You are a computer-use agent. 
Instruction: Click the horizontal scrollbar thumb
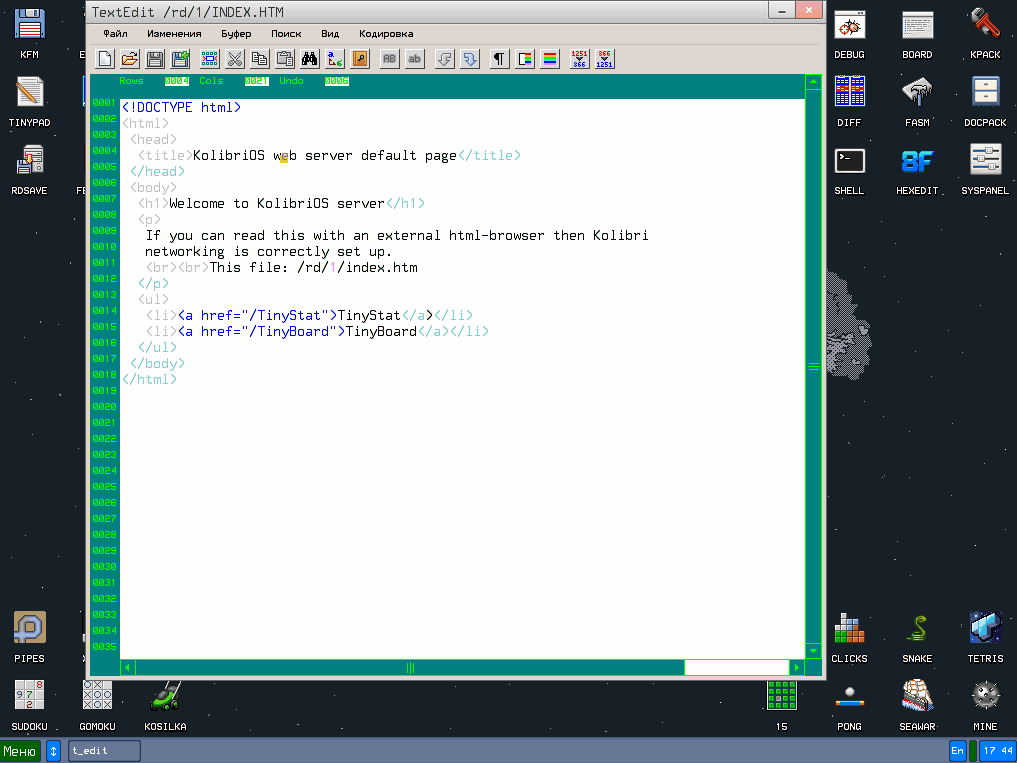coord(410,667)
